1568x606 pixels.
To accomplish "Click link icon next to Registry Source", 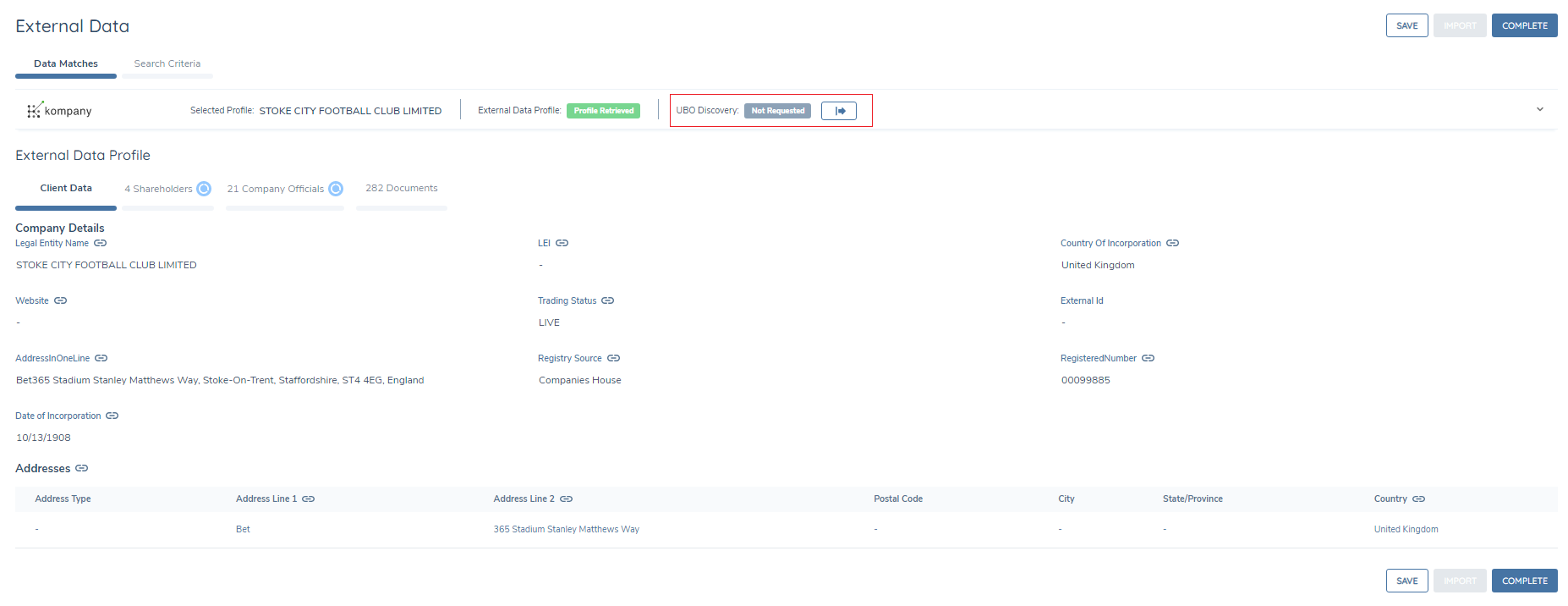I will [x=613, y=358].
